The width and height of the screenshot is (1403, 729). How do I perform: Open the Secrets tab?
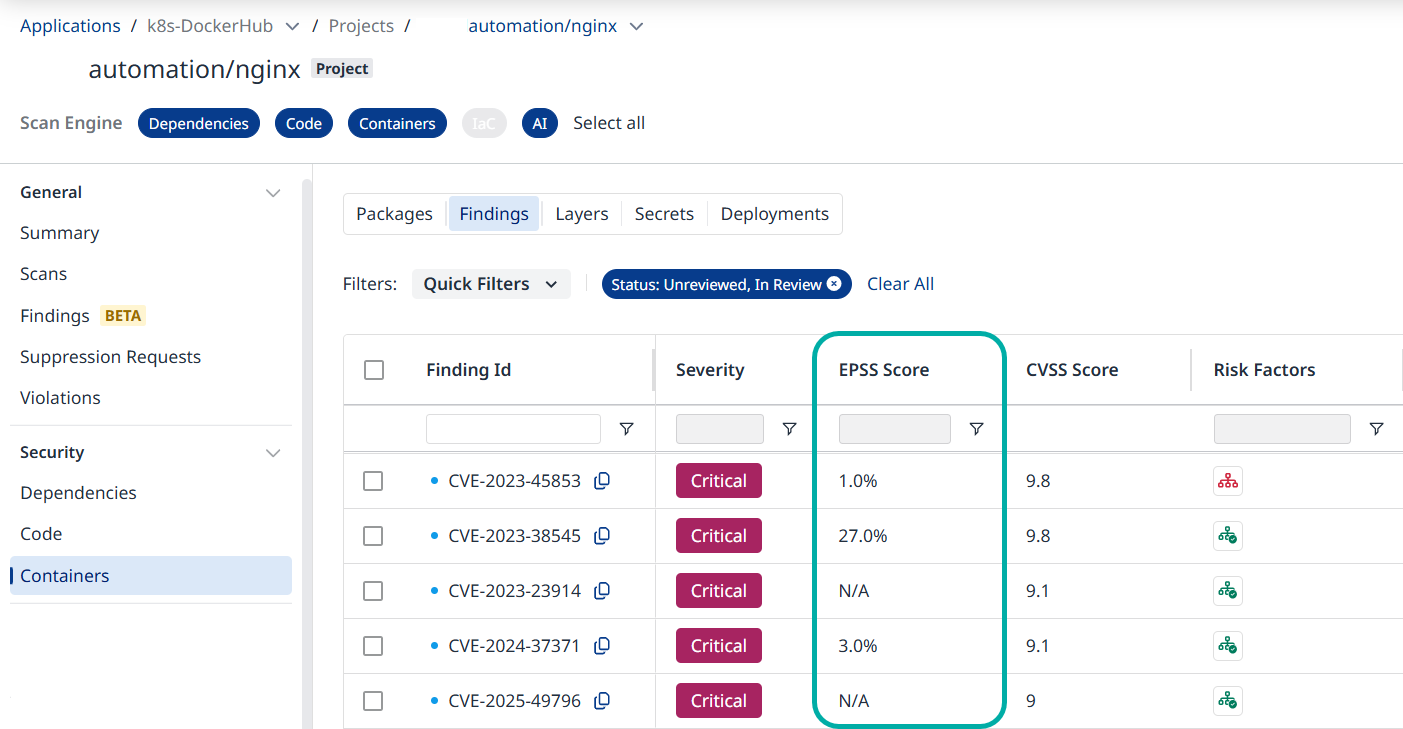pos(664,214)
